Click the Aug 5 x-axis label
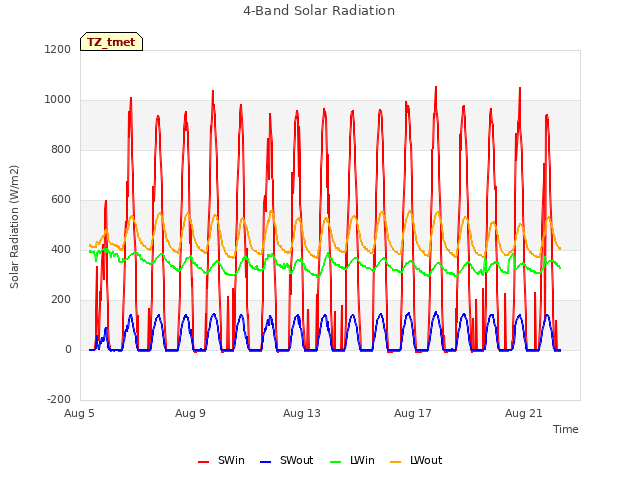Viewport: 640px width, 480px height. click(79, 413)
